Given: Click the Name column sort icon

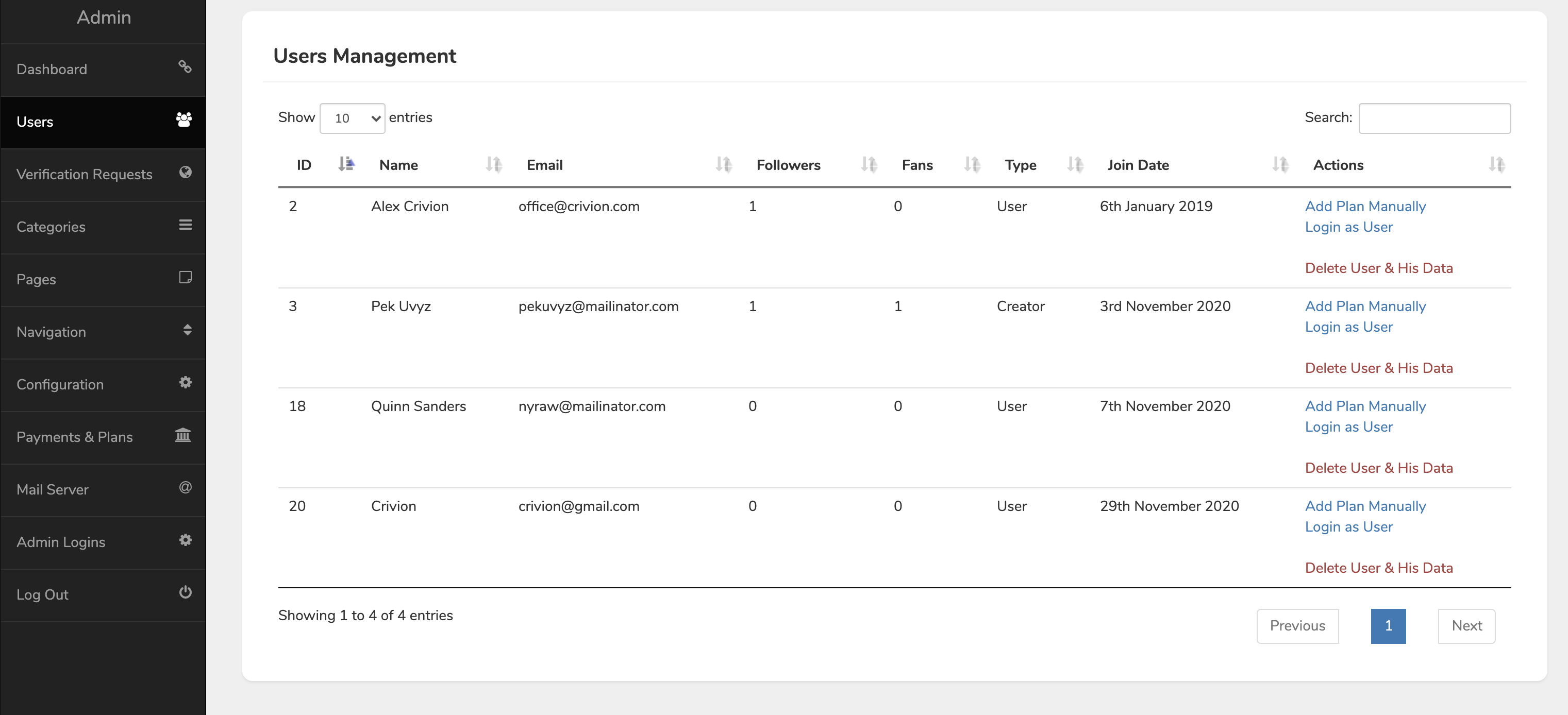Looking at the screenshot, I should (494, 164).
